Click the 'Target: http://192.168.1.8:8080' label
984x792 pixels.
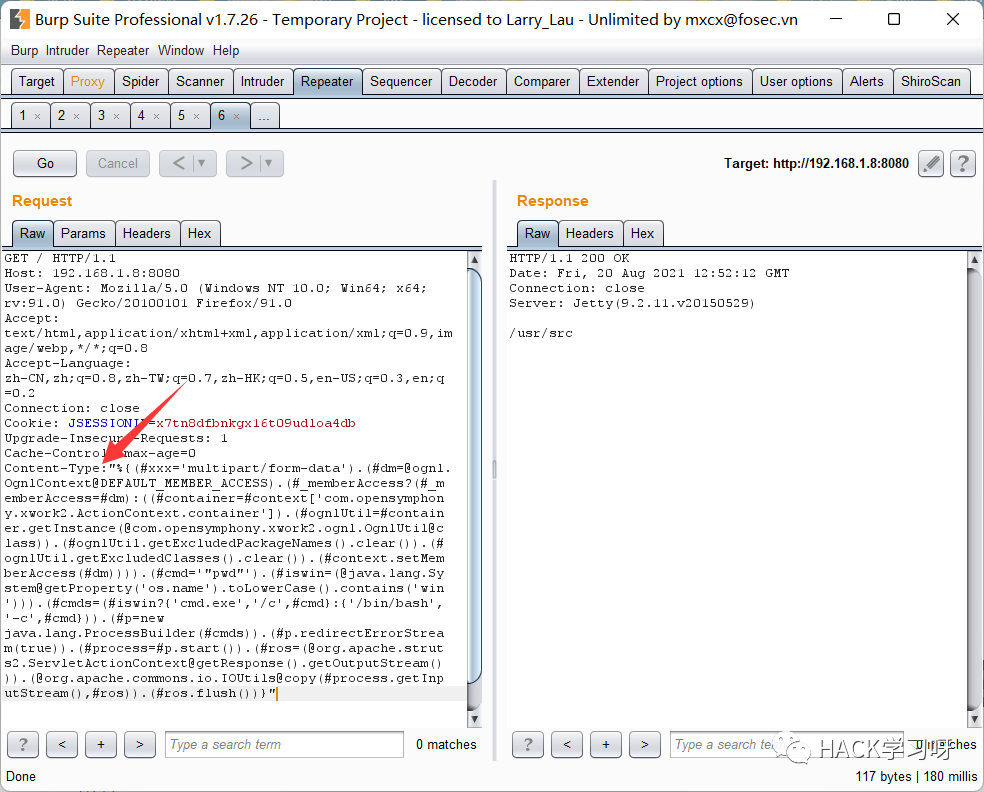tap(816, 164)
